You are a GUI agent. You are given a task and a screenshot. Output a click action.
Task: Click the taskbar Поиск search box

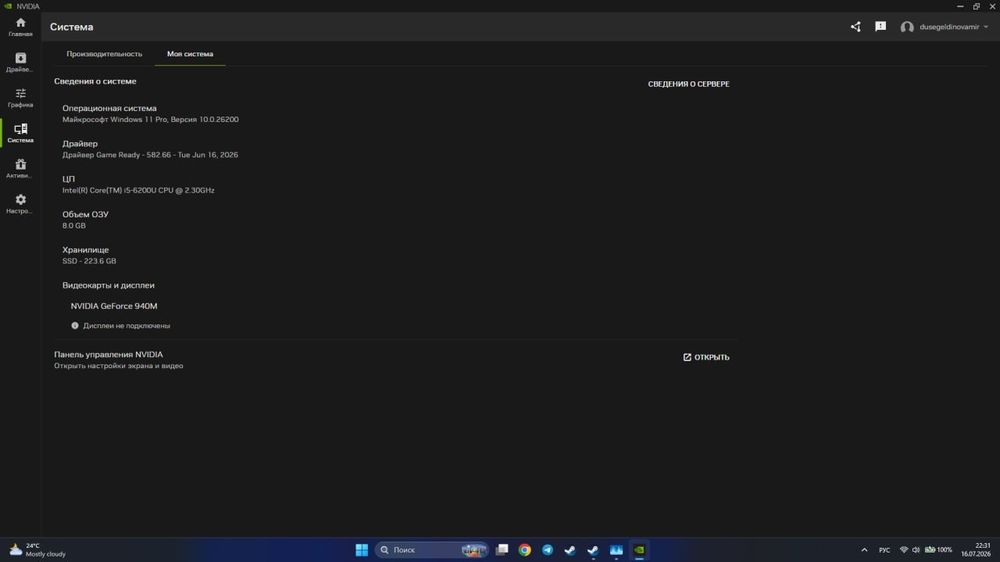tap(432, 550)
